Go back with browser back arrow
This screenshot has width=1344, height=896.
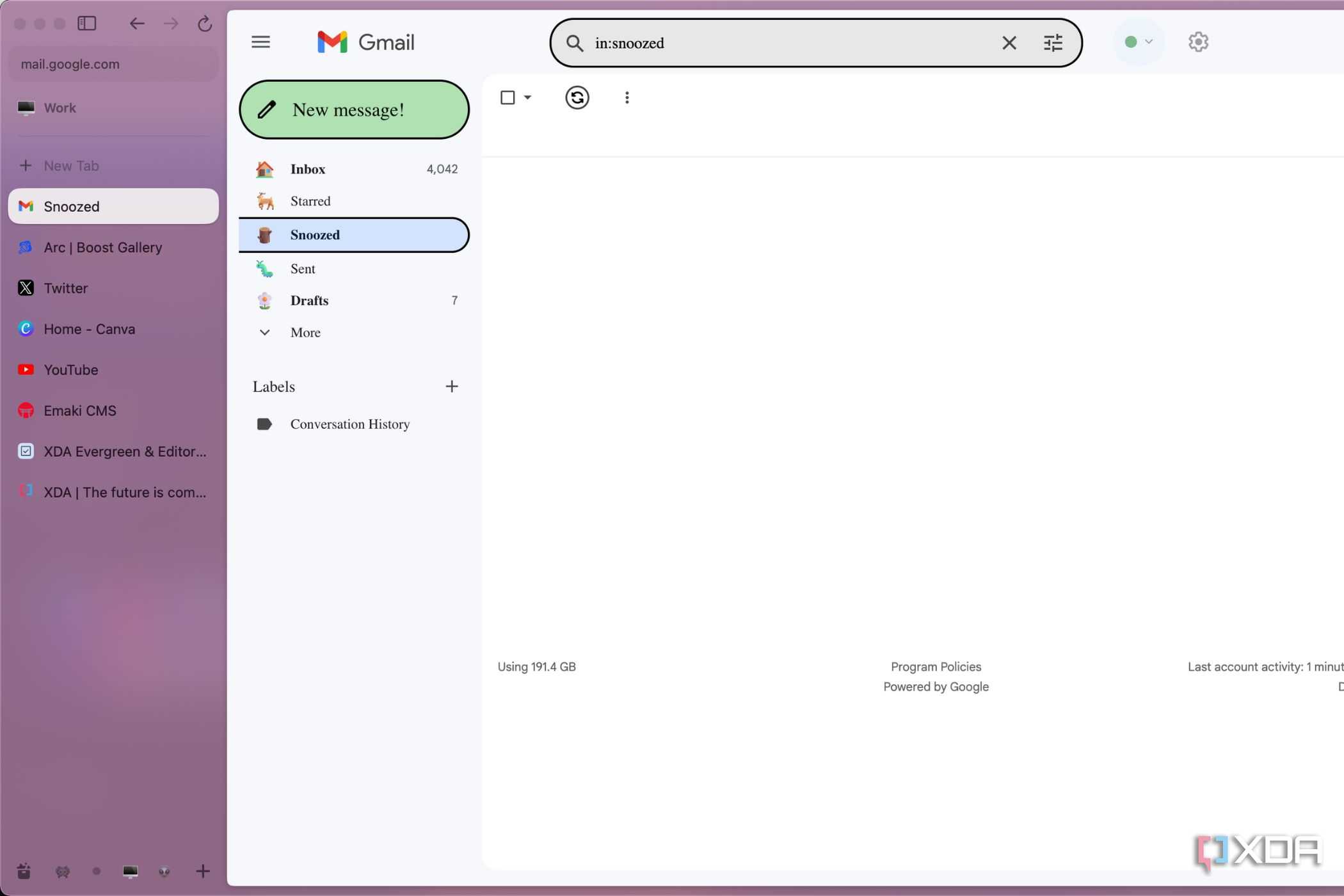click(137, 24)
